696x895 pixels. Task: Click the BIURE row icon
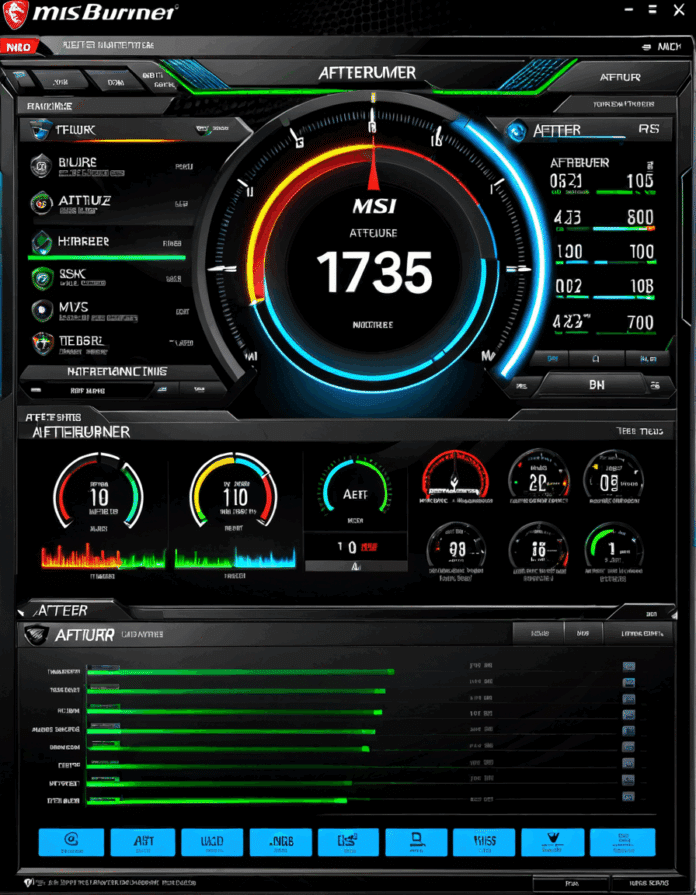41,166
